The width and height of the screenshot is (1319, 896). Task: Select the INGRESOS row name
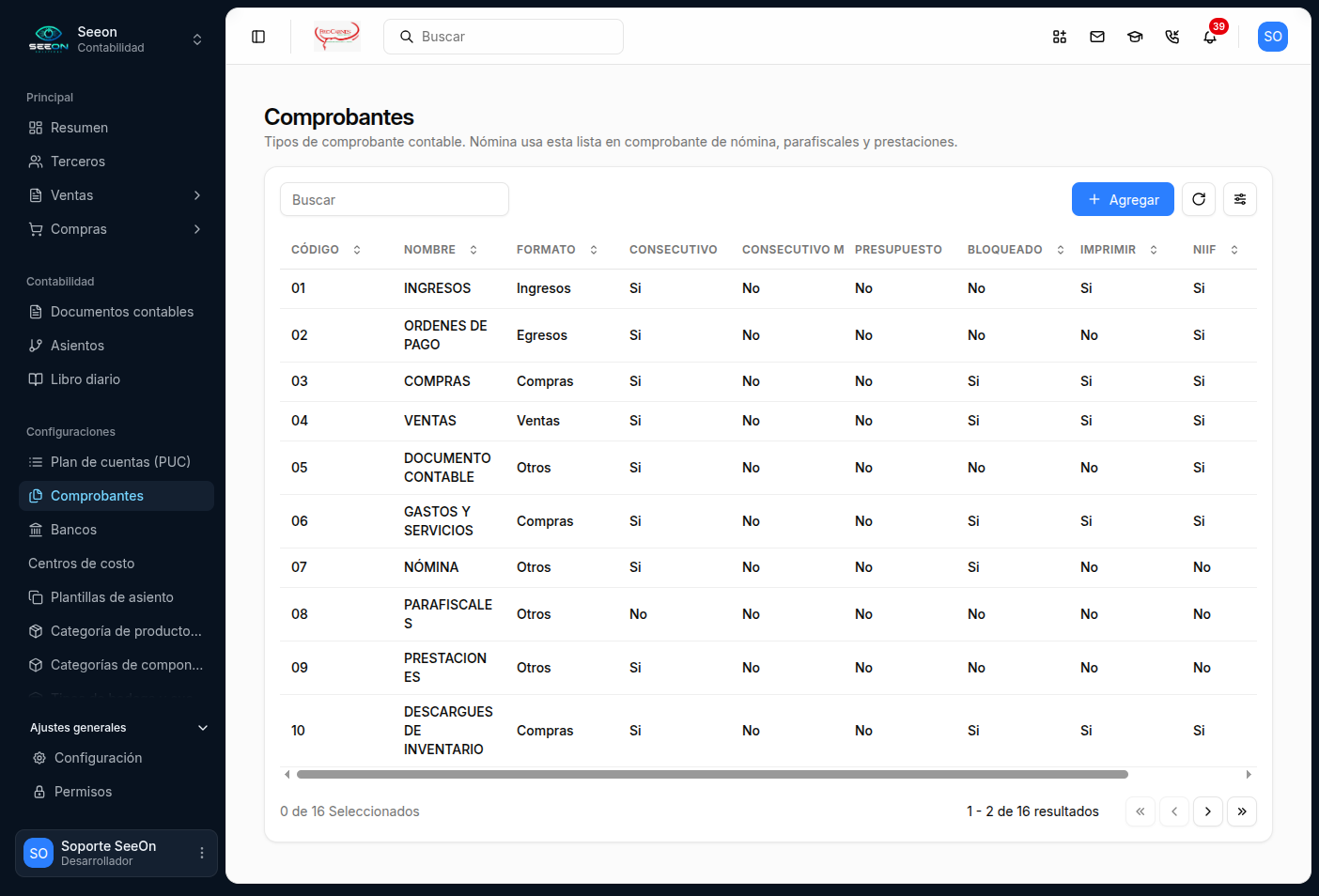438,288
